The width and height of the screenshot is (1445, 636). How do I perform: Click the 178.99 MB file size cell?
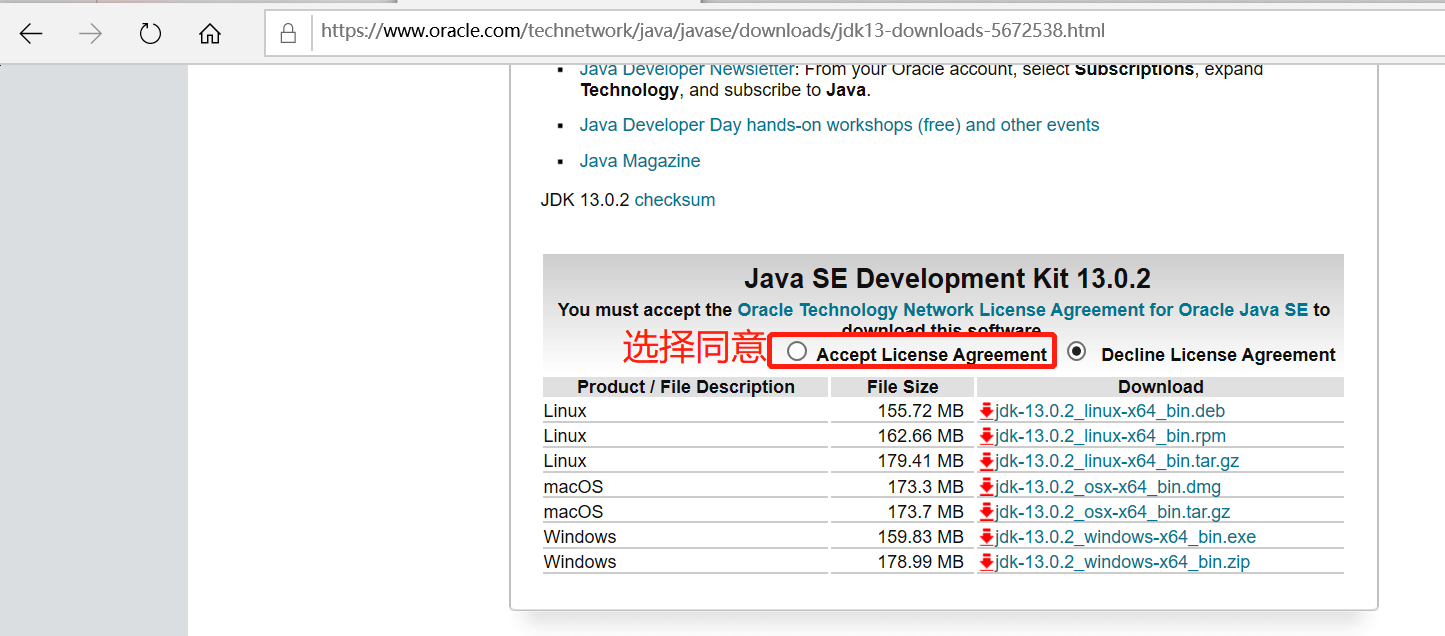(x=902, y=562)
